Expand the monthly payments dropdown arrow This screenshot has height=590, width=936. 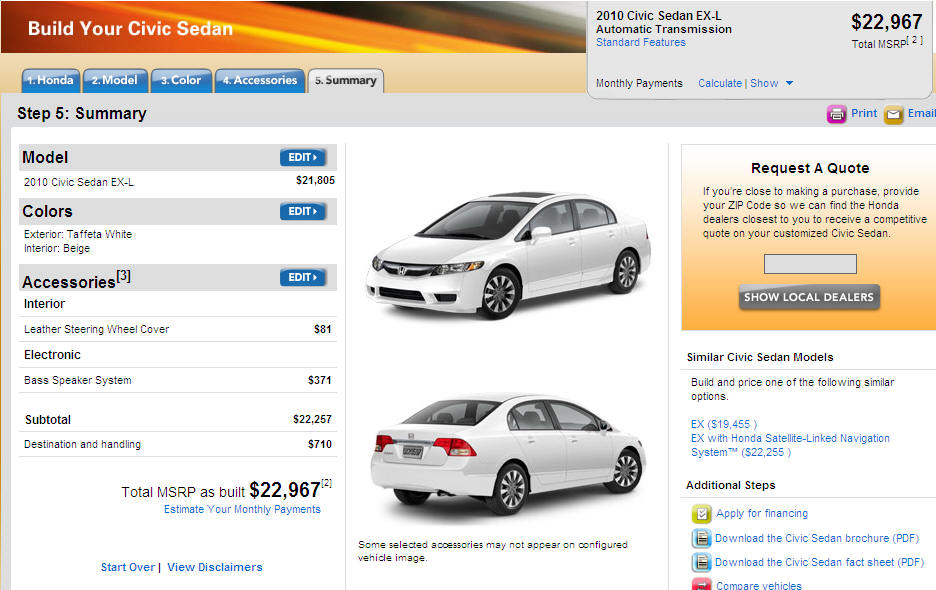coord(789,83)
